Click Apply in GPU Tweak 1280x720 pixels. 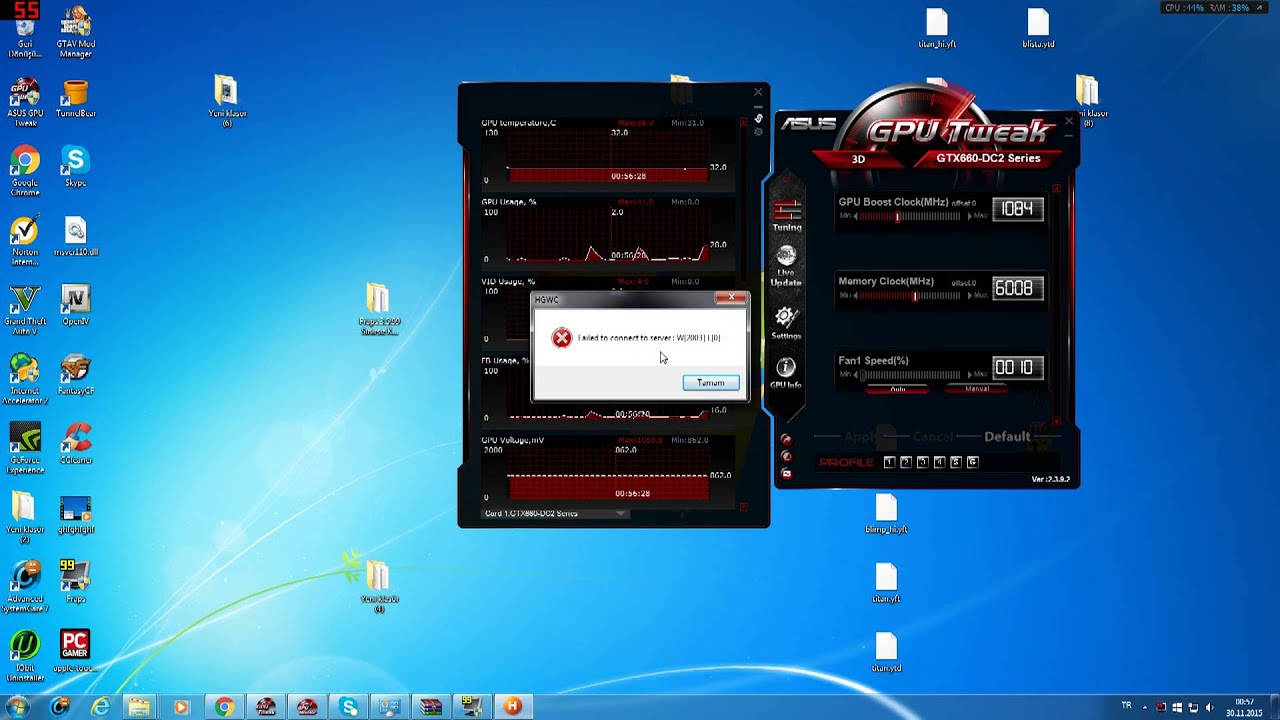(861, 437)
